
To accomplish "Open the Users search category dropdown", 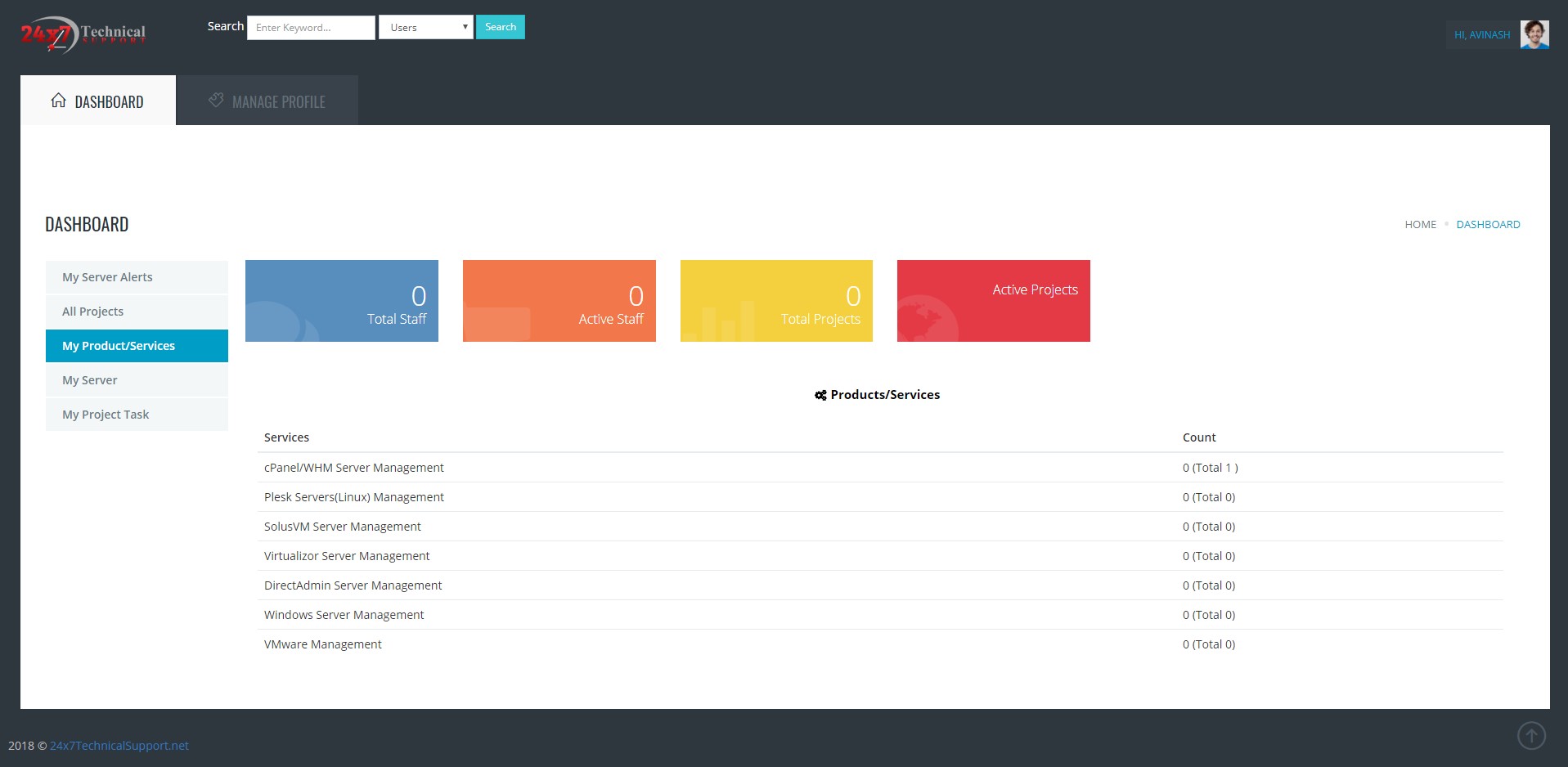I will click(425, 27).
